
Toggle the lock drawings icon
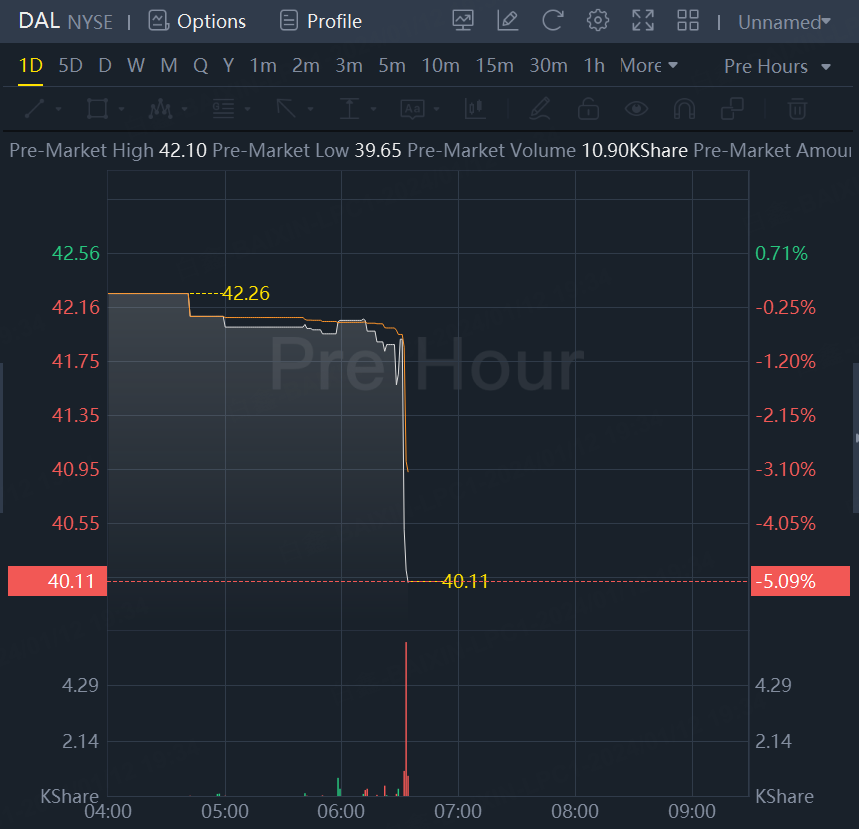(588, 108)
